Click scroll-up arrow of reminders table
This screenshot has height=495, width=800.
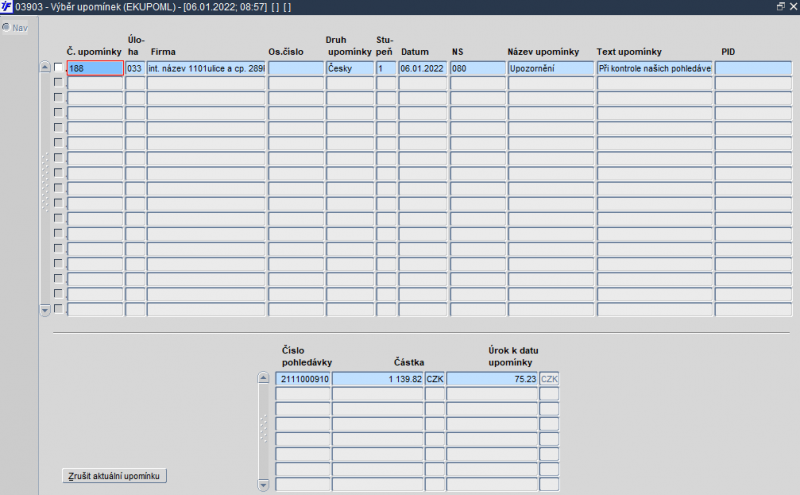(x=45, y=67)
